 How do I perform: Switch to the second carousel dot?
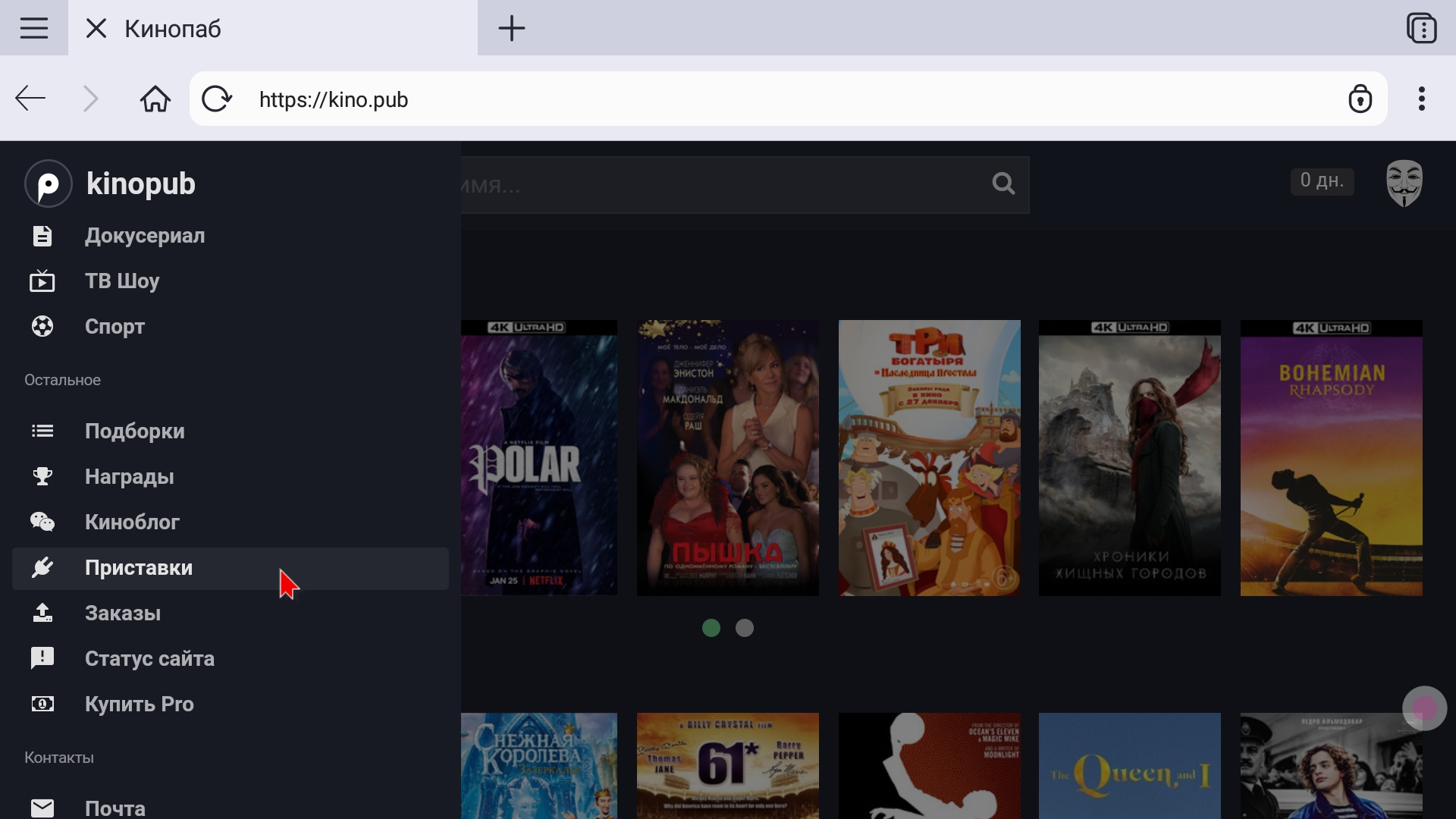pos(745,628)
